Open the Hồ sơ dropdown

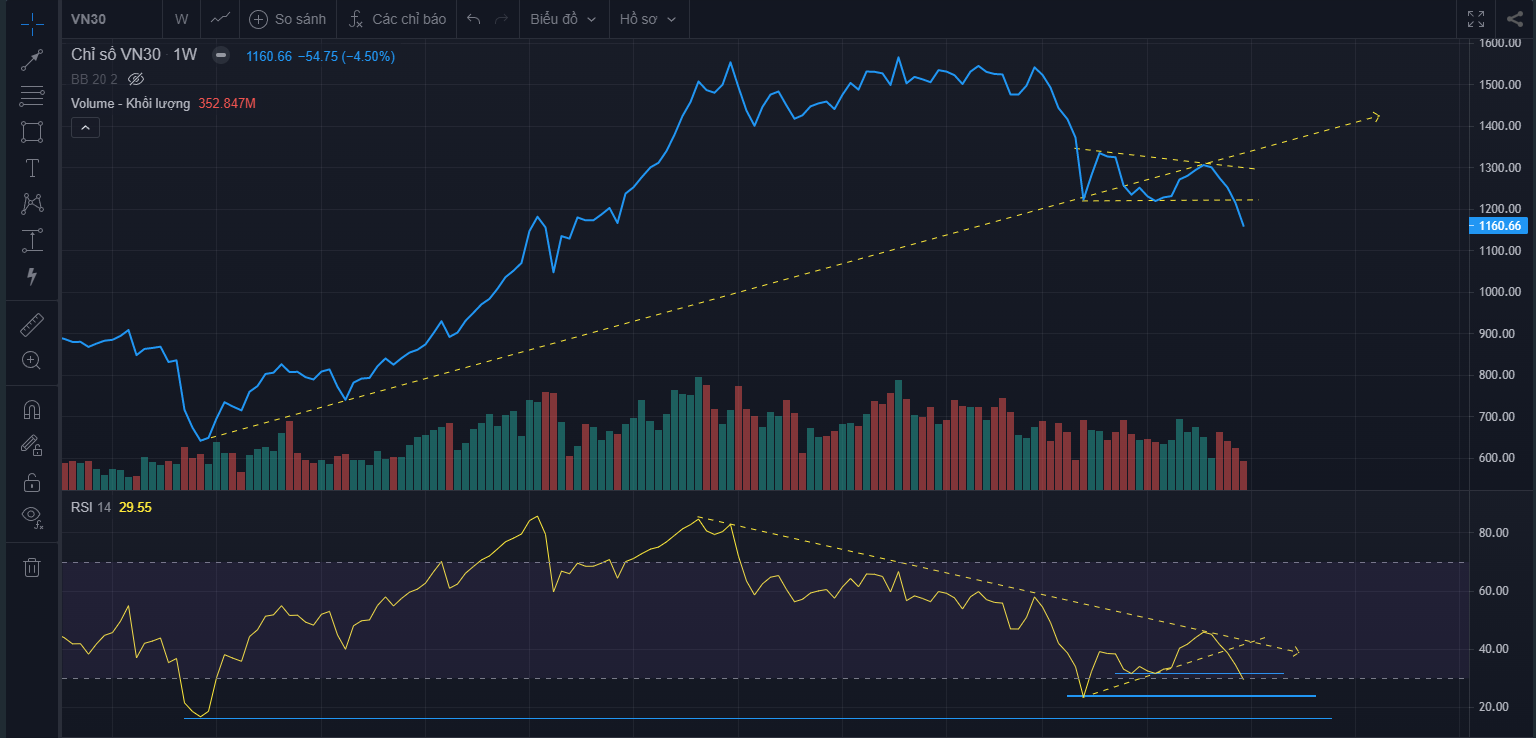[x=647, y=19]
